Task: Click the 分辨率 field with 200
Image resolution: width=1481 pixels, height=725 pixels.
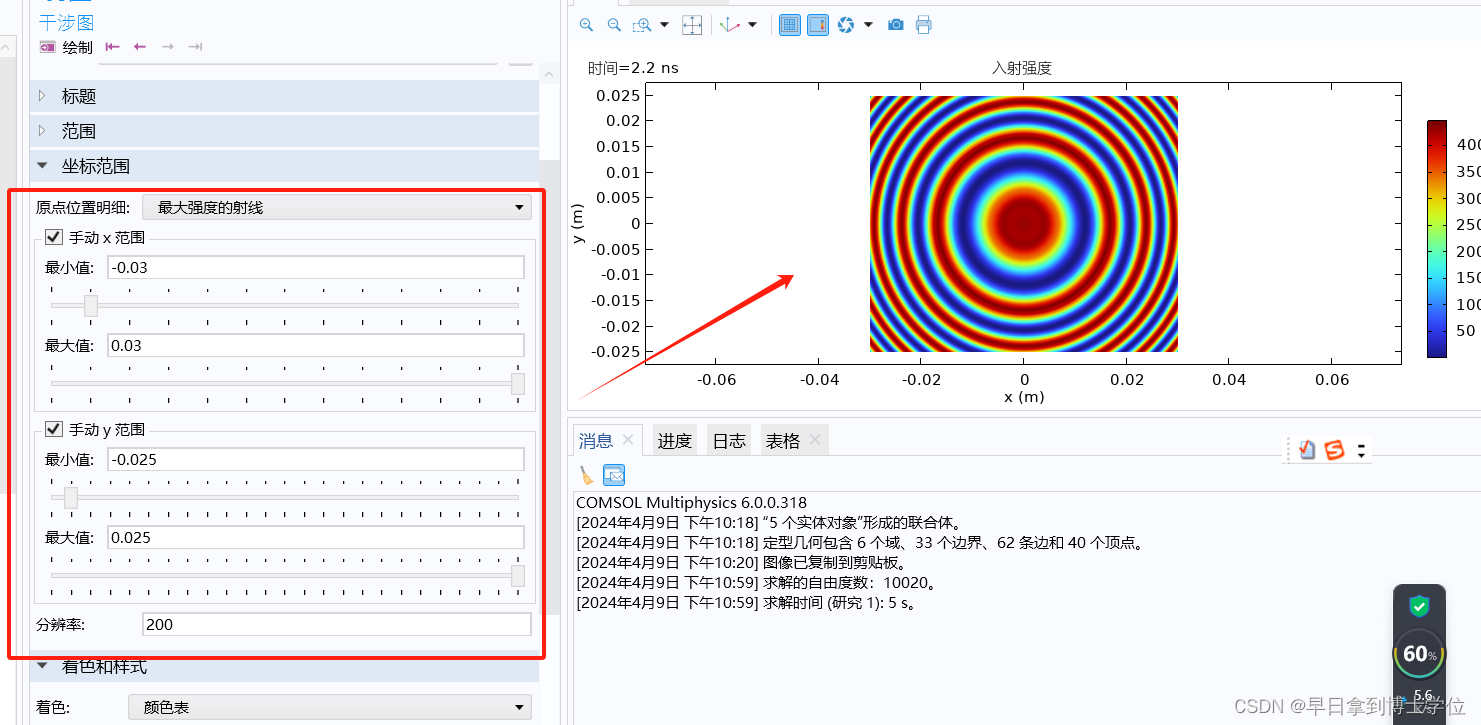Action: coord(337,624)
